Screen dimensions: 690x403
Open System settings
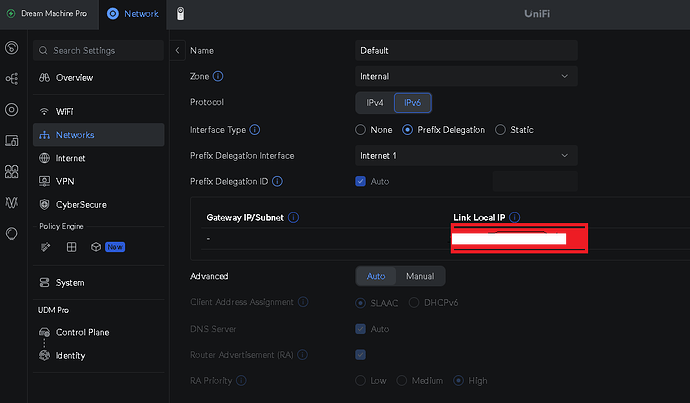tap(70, 283)
